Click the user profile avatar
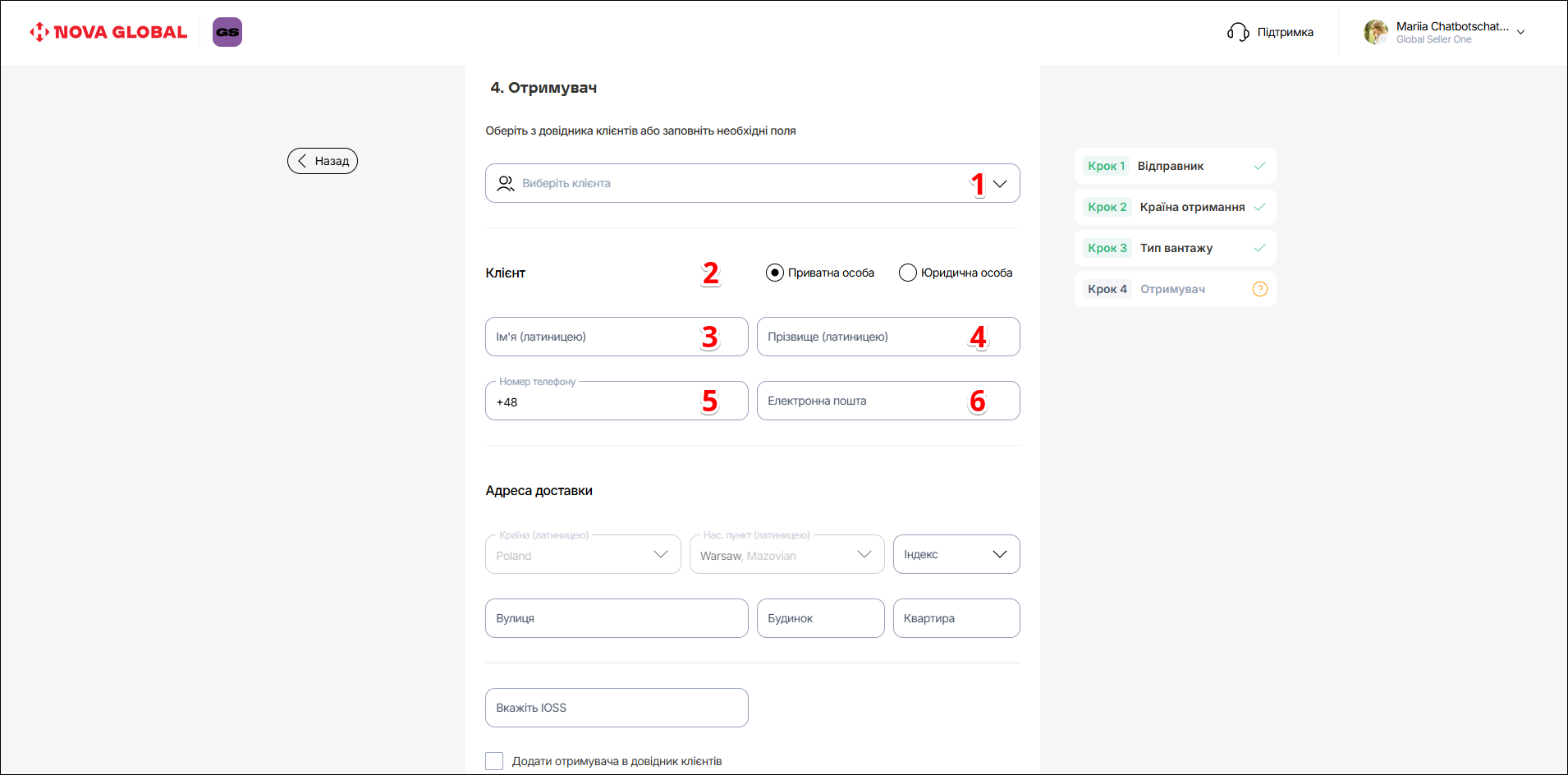Screen dimensions: 1568x775 1376,32
